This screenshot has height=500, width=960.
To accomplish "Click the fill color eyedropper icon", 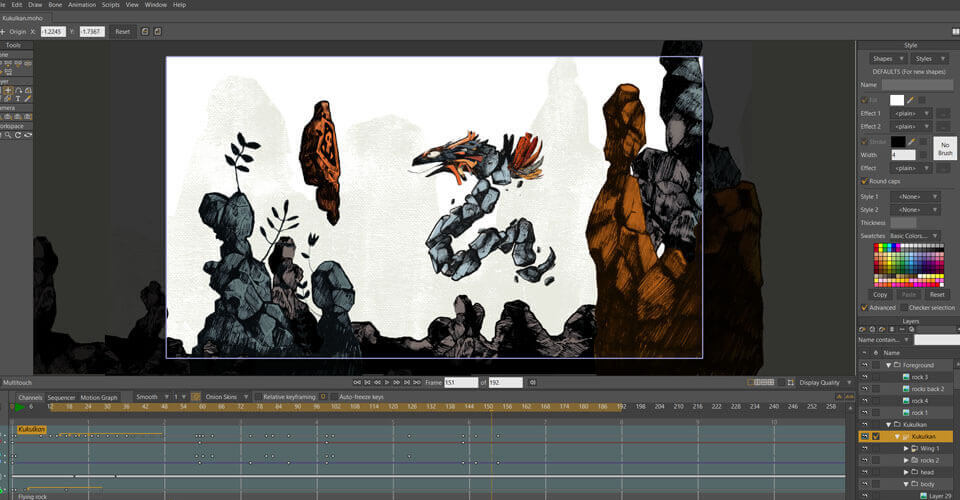I will (x=911, y=99).
